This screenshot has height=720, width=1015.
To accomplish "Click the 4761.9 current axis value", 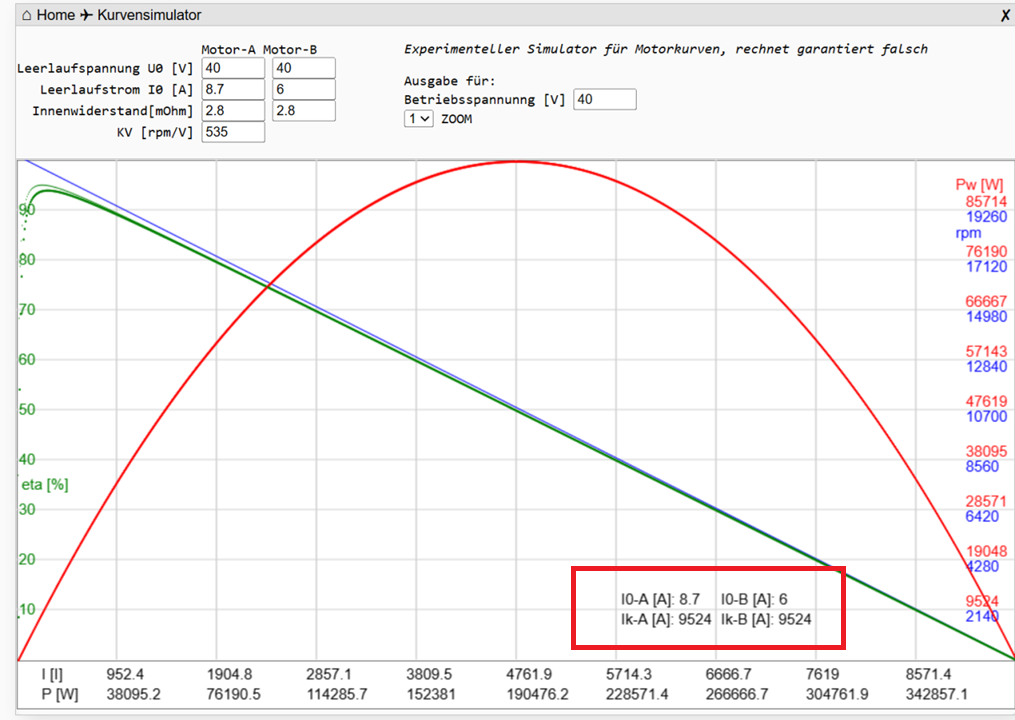I will click(529, 674).
